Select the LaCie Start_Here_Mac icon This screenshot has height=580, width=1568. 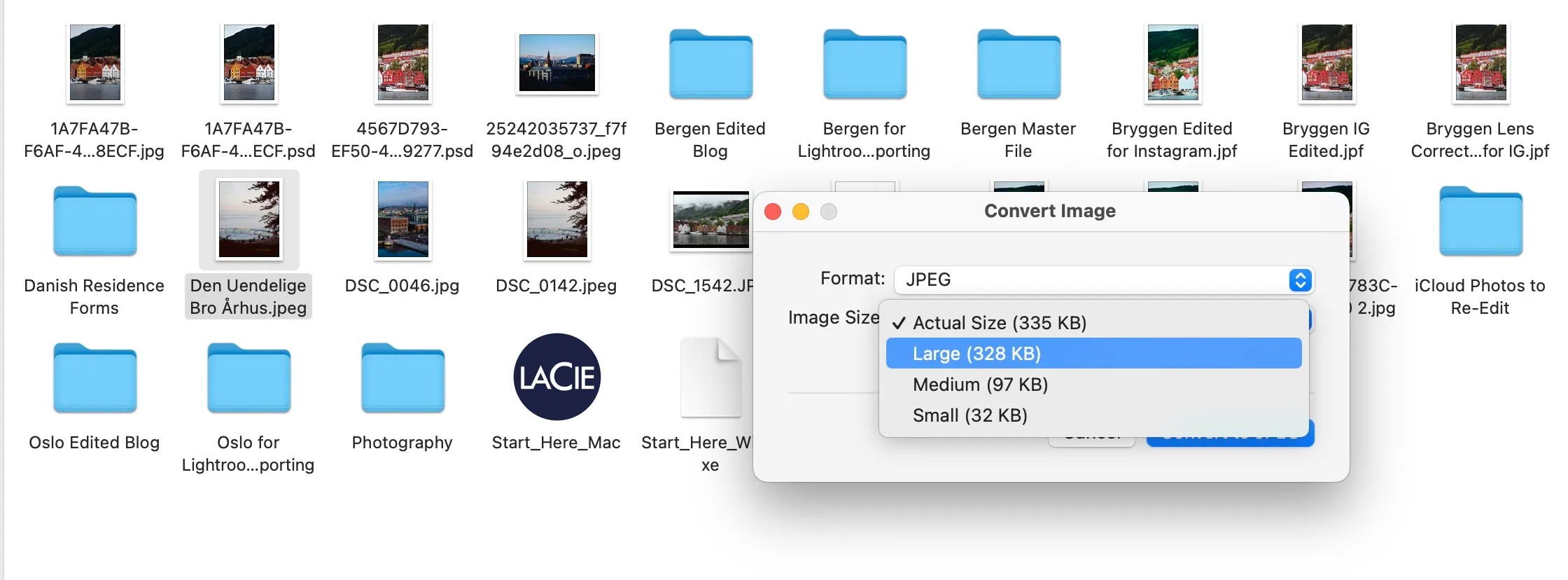click(x=556, y=377)
